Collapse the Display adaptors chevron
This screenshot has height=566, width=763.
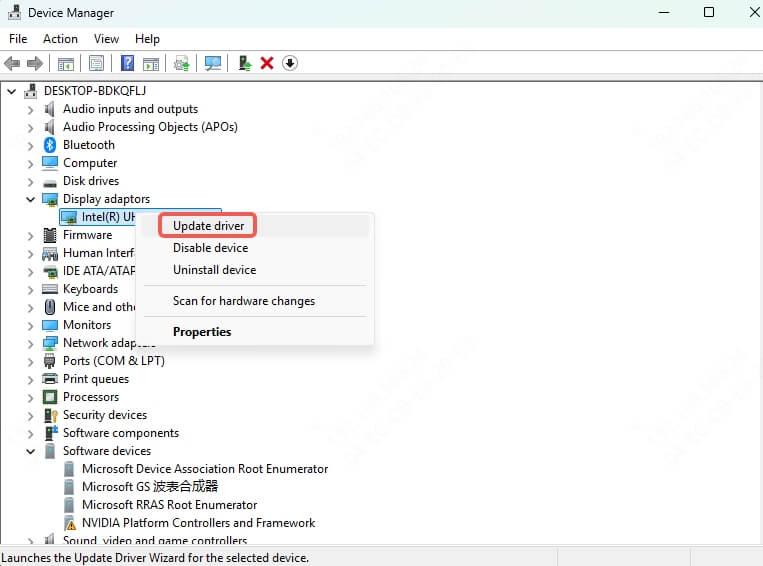(x=31, y=199)
